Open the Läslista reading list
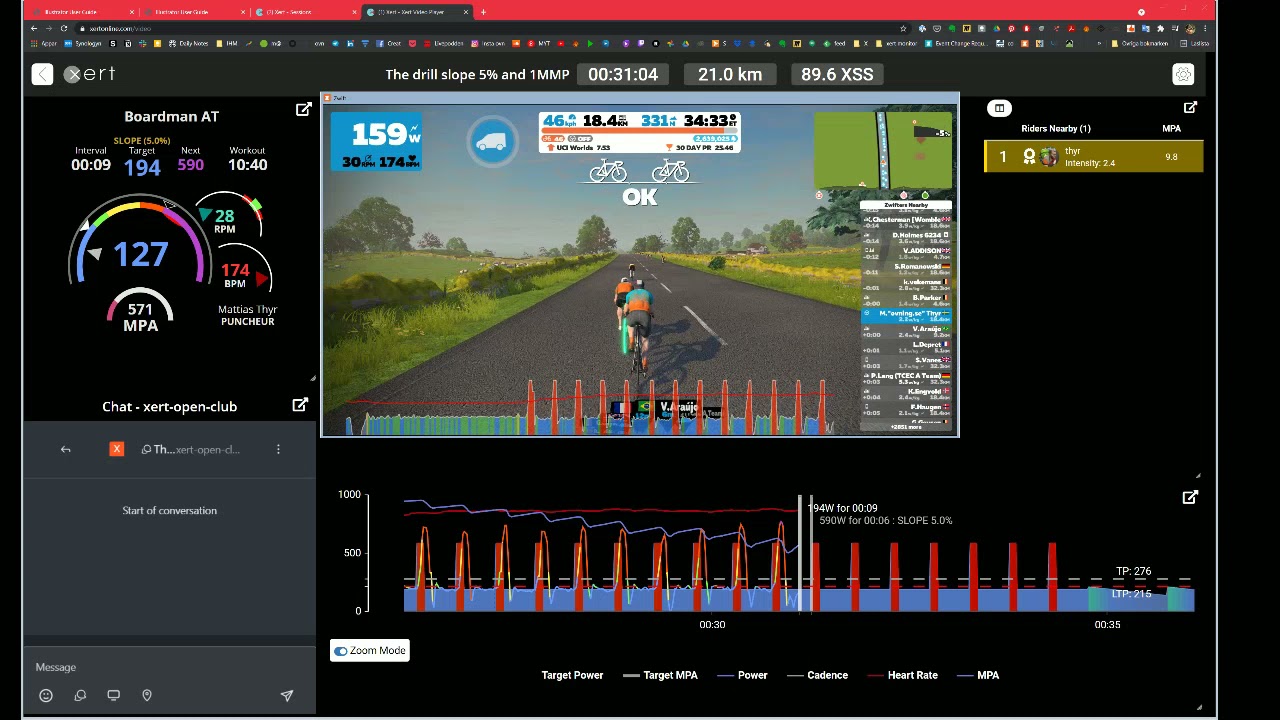The height and width of the screenshot is (720, 1280). 1195,44
